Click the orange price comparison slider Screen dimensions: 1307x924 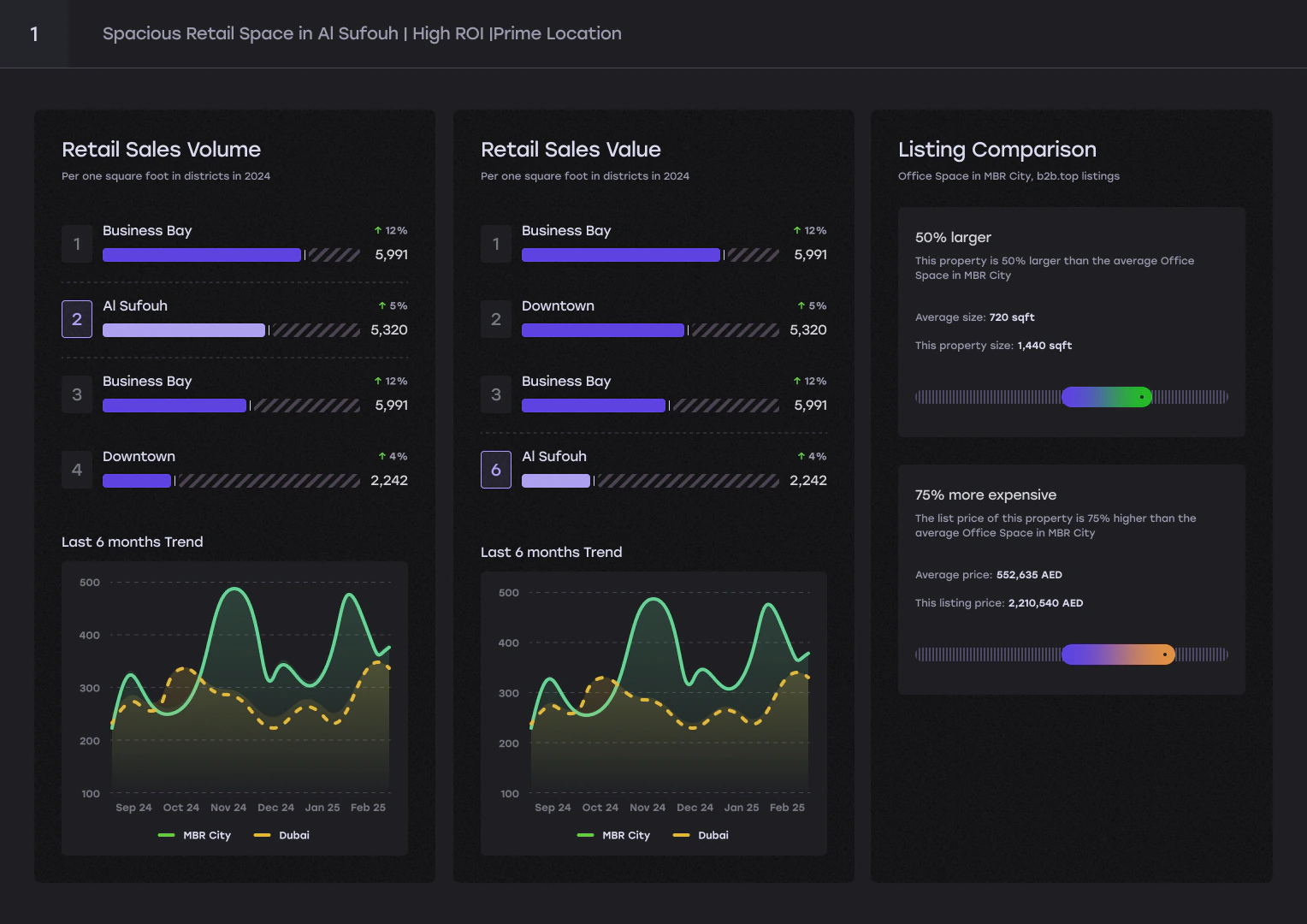1118,654
